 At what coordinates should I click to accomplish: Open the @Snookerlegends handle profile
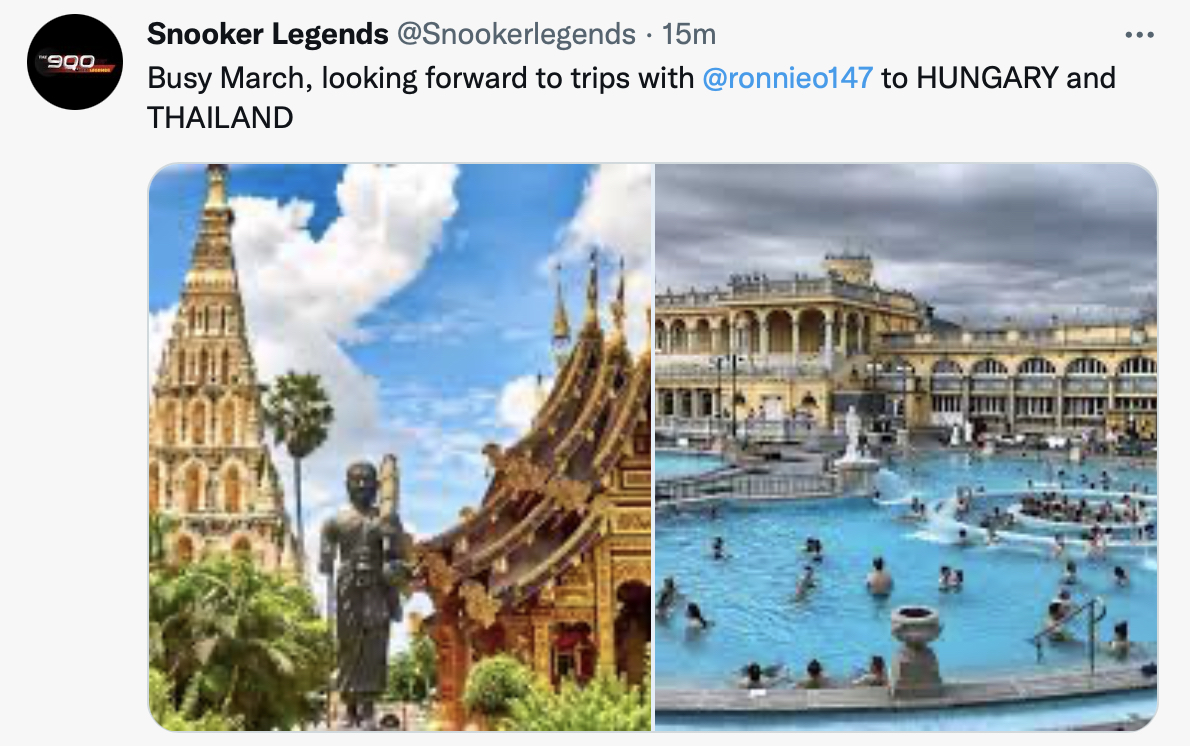(516, 34)
